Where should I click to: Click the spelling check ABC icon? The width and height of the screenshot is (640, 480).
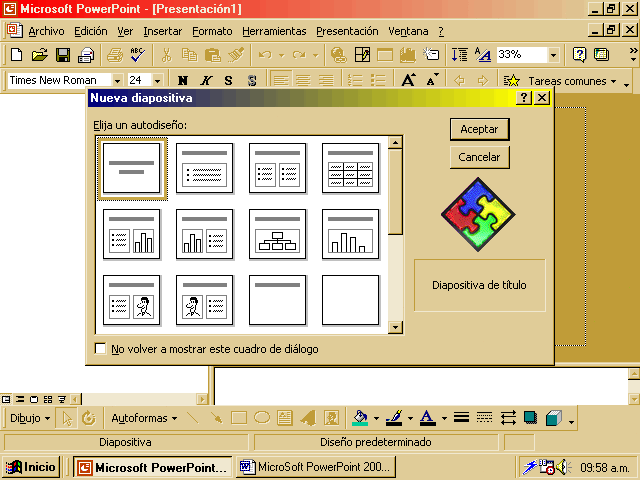coord(138,54)
